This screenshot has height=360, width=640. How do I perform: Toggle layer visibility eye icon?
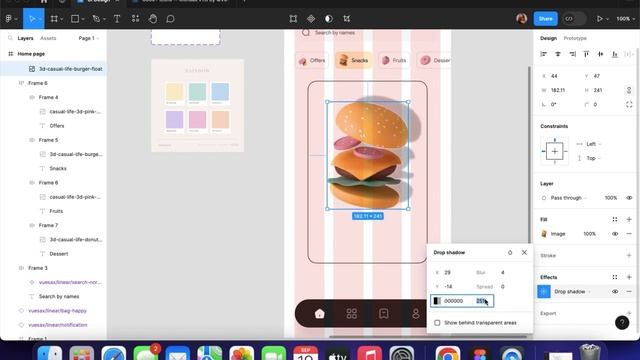[x=629, y=198]
